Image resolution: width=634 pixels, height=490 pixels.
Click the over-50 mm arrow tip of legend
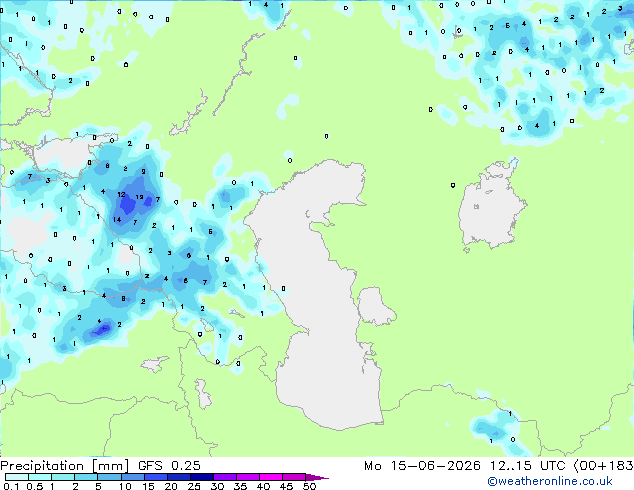tap(317, 478)
